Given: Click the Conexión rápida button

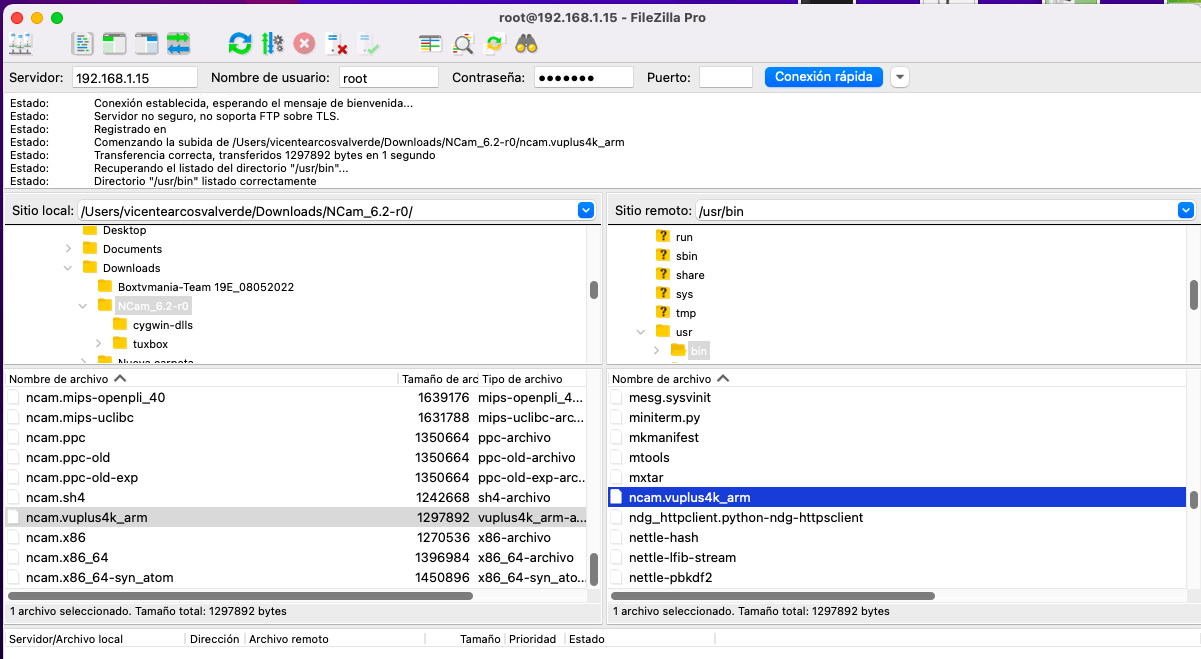Looking at the screenshot, I should (823, 77).
